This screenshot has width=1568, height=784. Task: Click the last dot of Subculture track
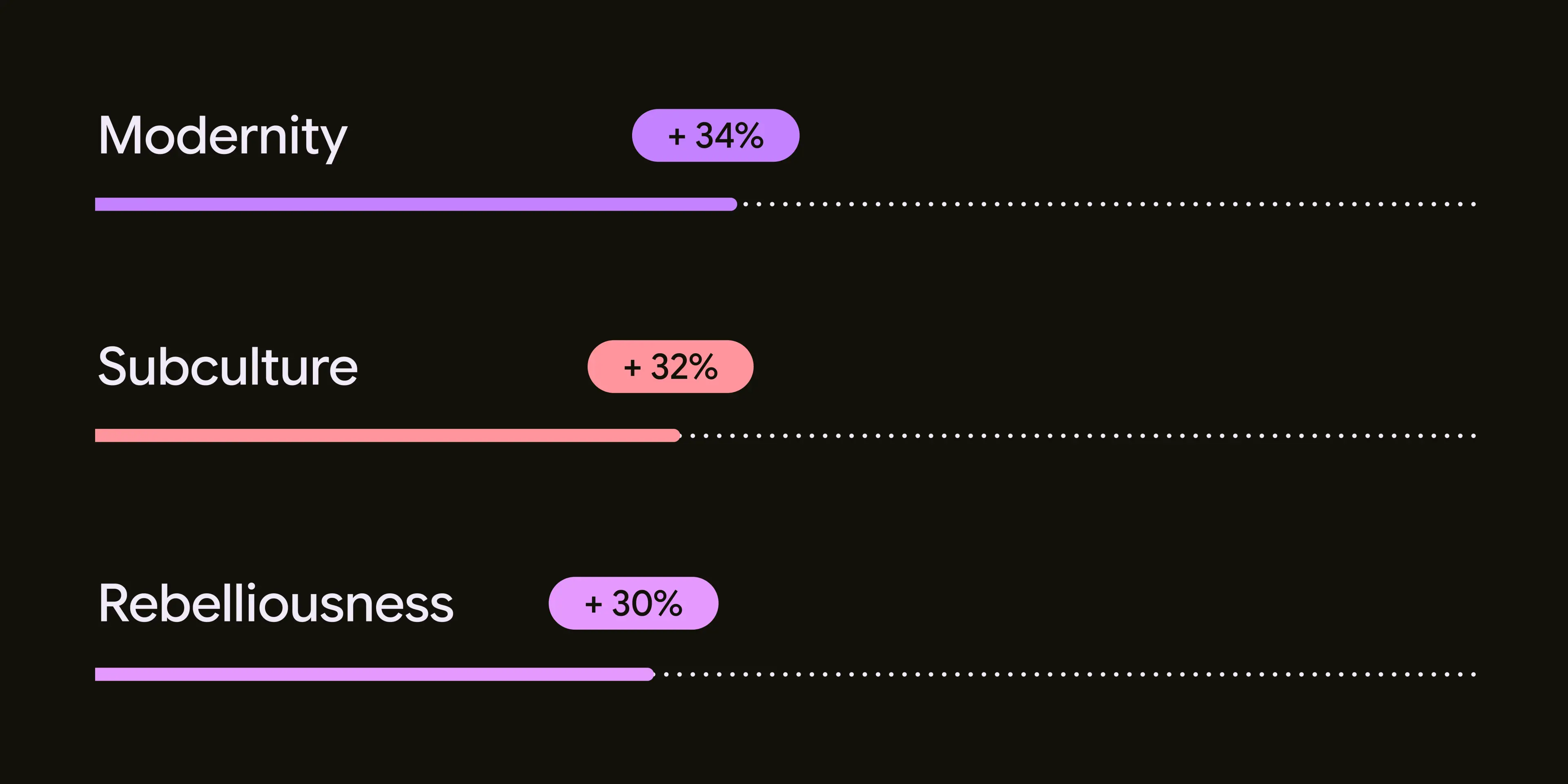1474,435
